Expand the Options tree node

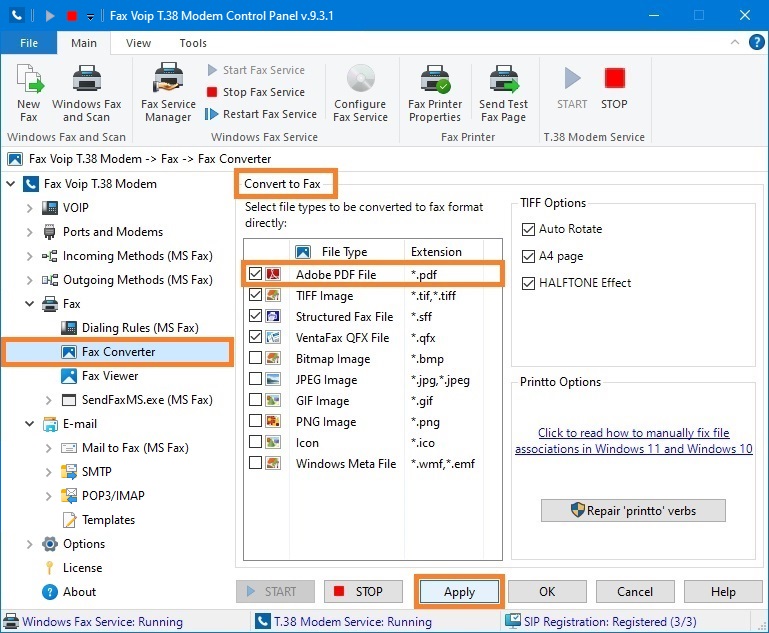tap(29, 544)
